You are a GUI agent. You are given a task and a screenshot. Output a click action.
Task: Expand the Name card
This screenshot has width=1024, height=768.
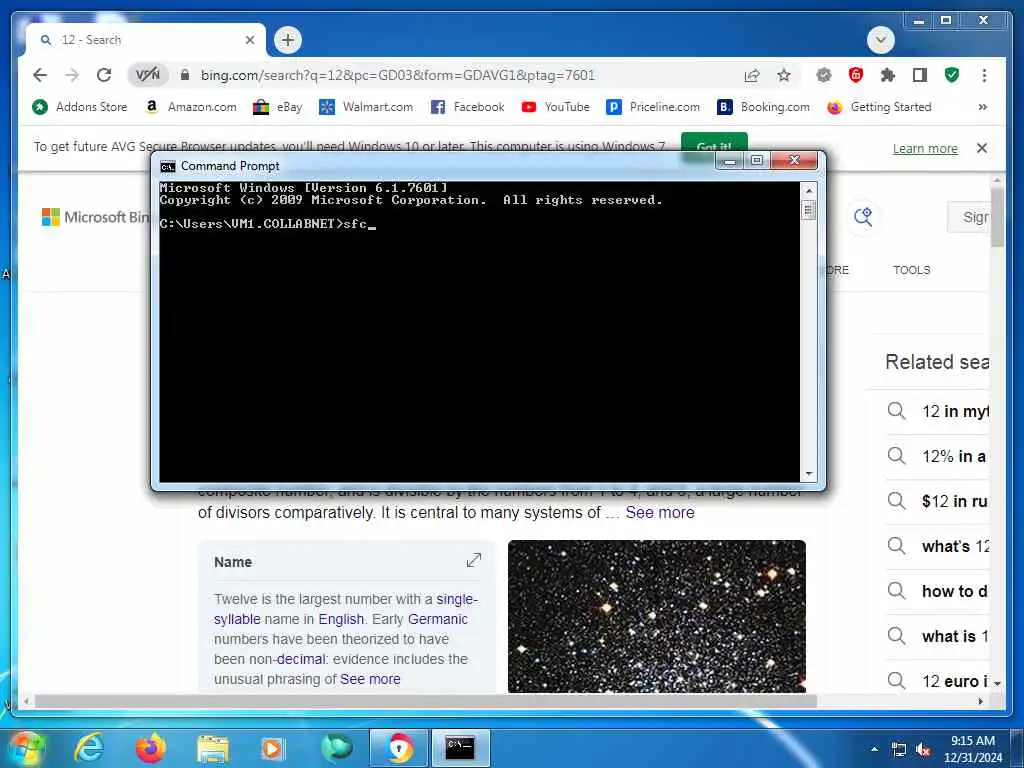coord(473,560)
